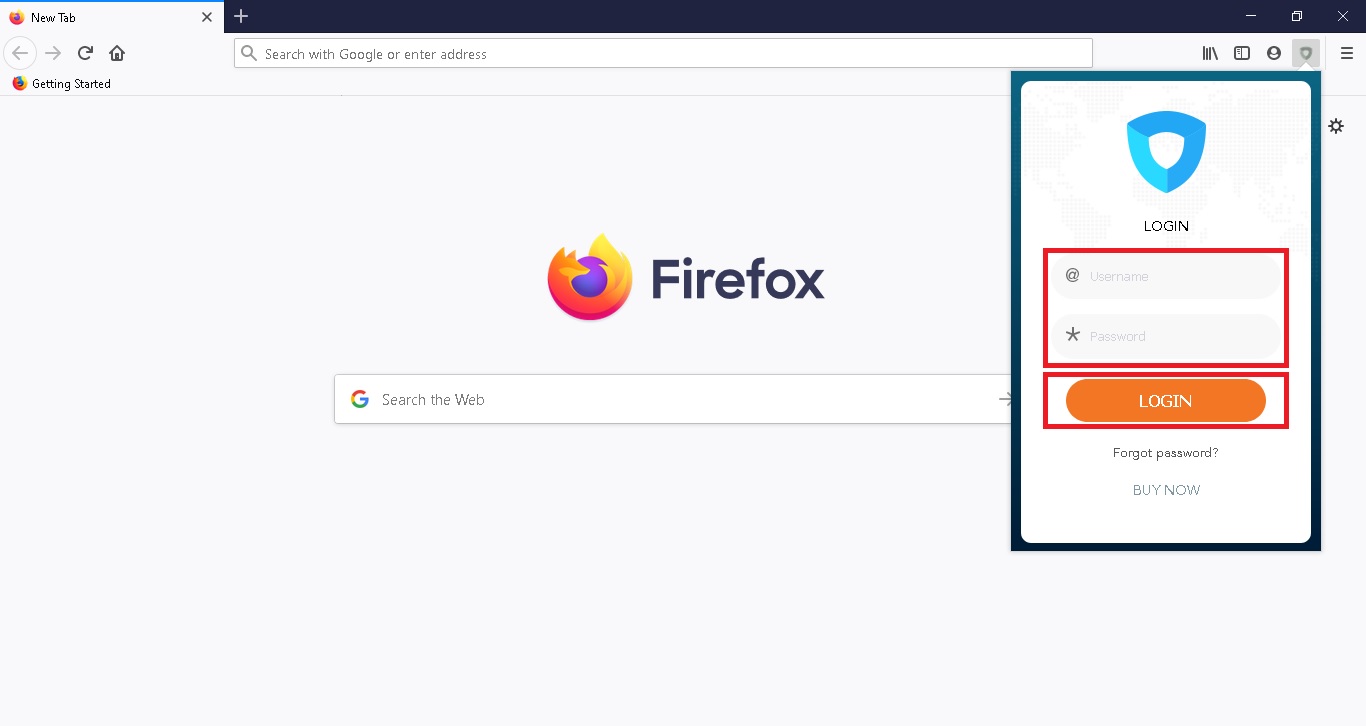This screenshot has width=1366, height=726.
Task: Reload the current page
Action: coord(85,53)
